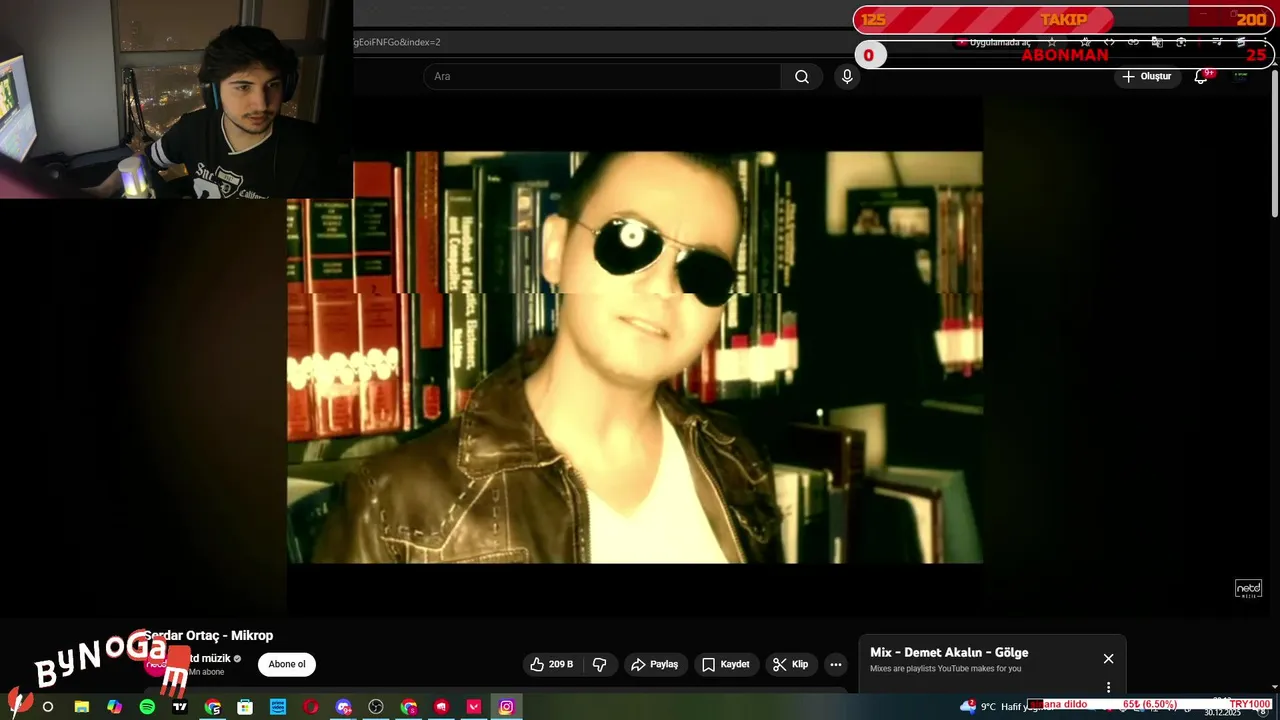Close the Mix - Demet Akalın playlist panel
This screenshot has height=720, width=1280.
[1108, 658]
